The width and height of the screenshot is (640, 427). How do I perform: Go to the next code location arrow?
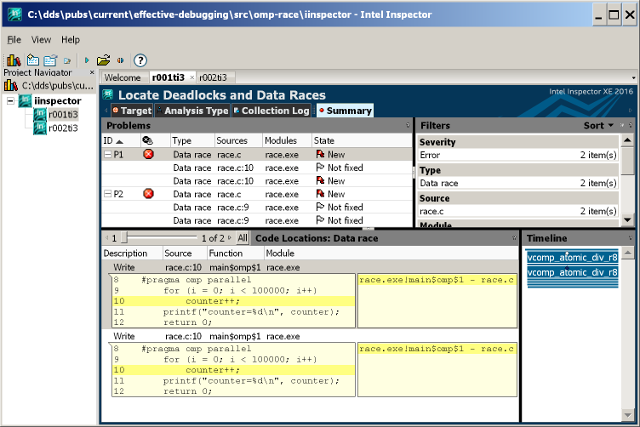click(229, 238)
